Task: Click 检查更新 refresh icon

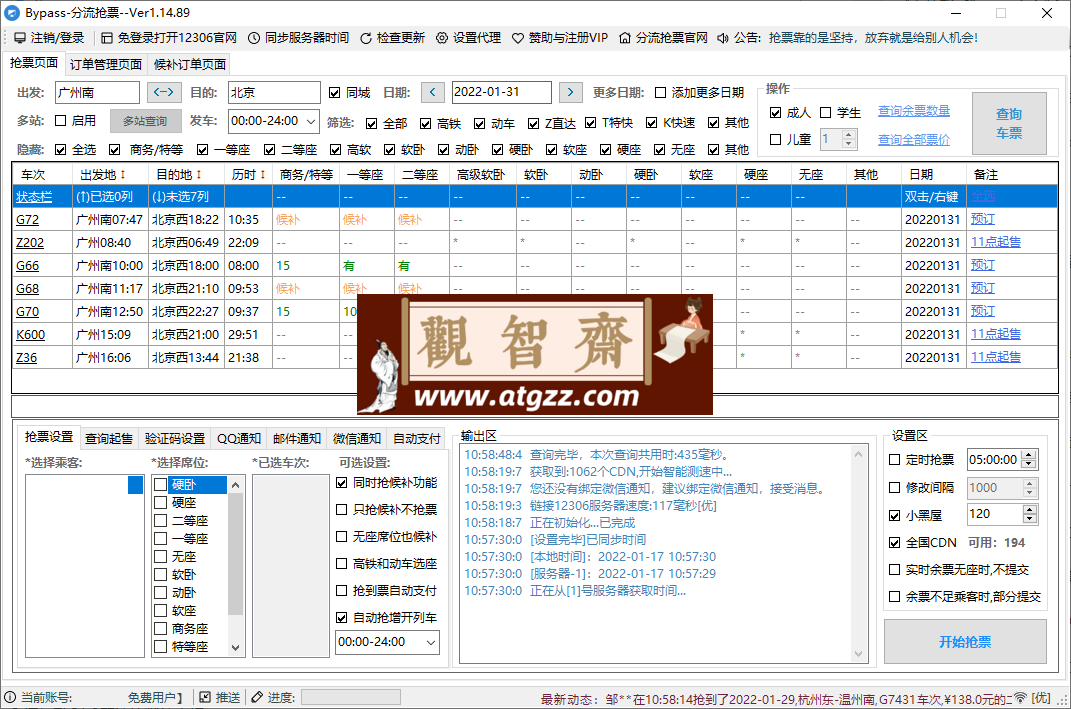Action: 366,38
